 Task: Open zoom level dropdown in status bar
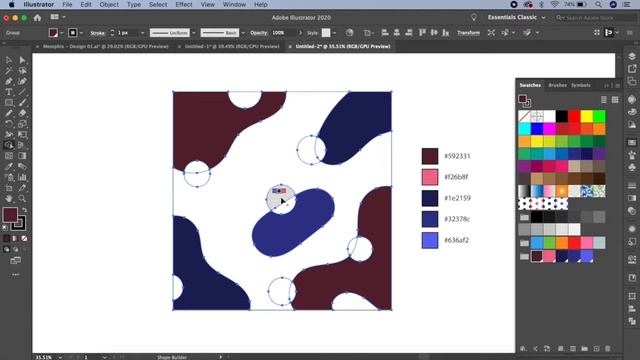(60, 357)
